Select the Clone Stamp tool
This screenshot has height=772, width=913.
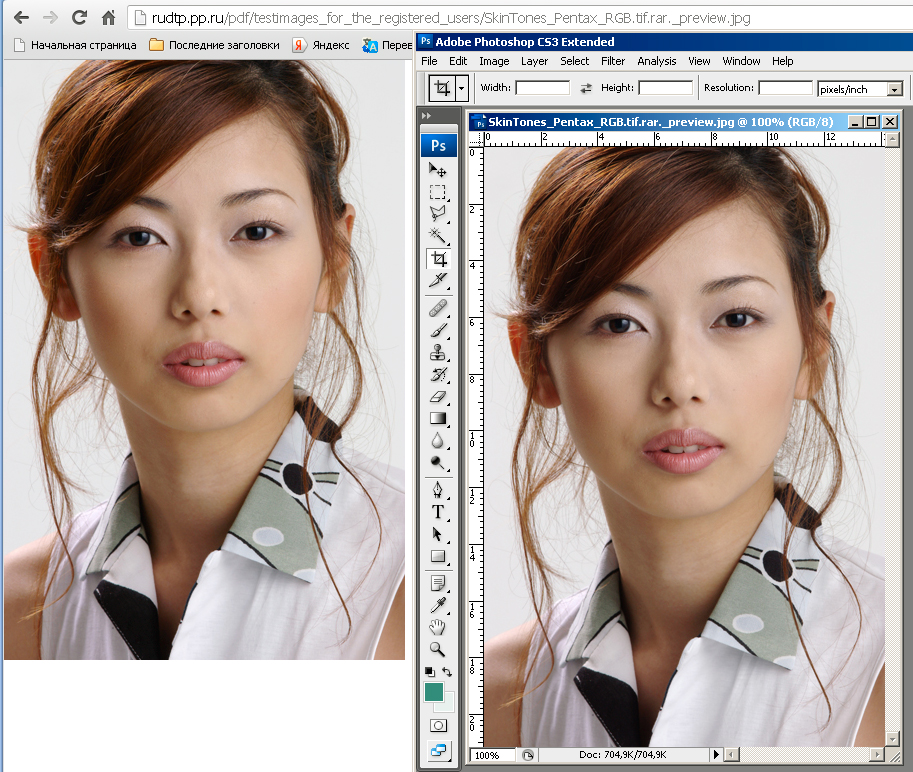click(x=438, y=352)
